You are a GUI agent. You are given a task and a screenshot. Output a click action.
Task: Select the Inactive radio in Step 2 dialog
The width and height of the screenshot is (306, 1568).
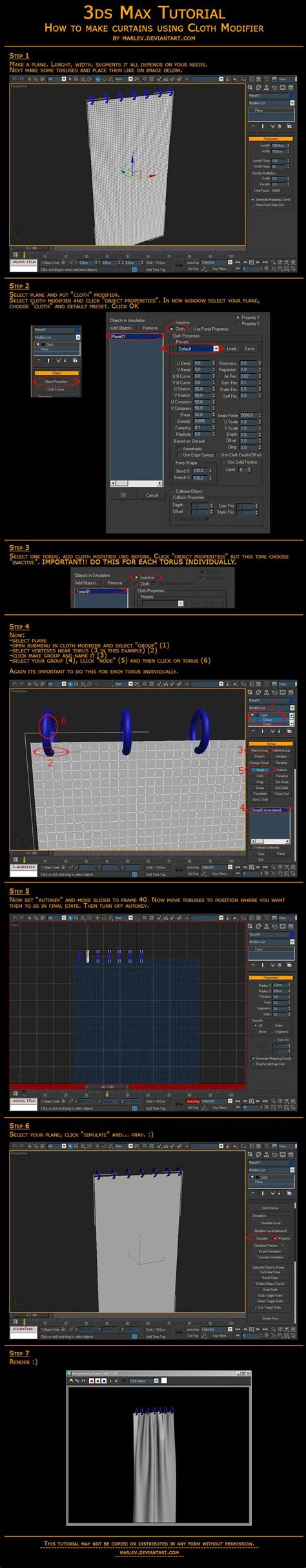(x=172, y=322)
